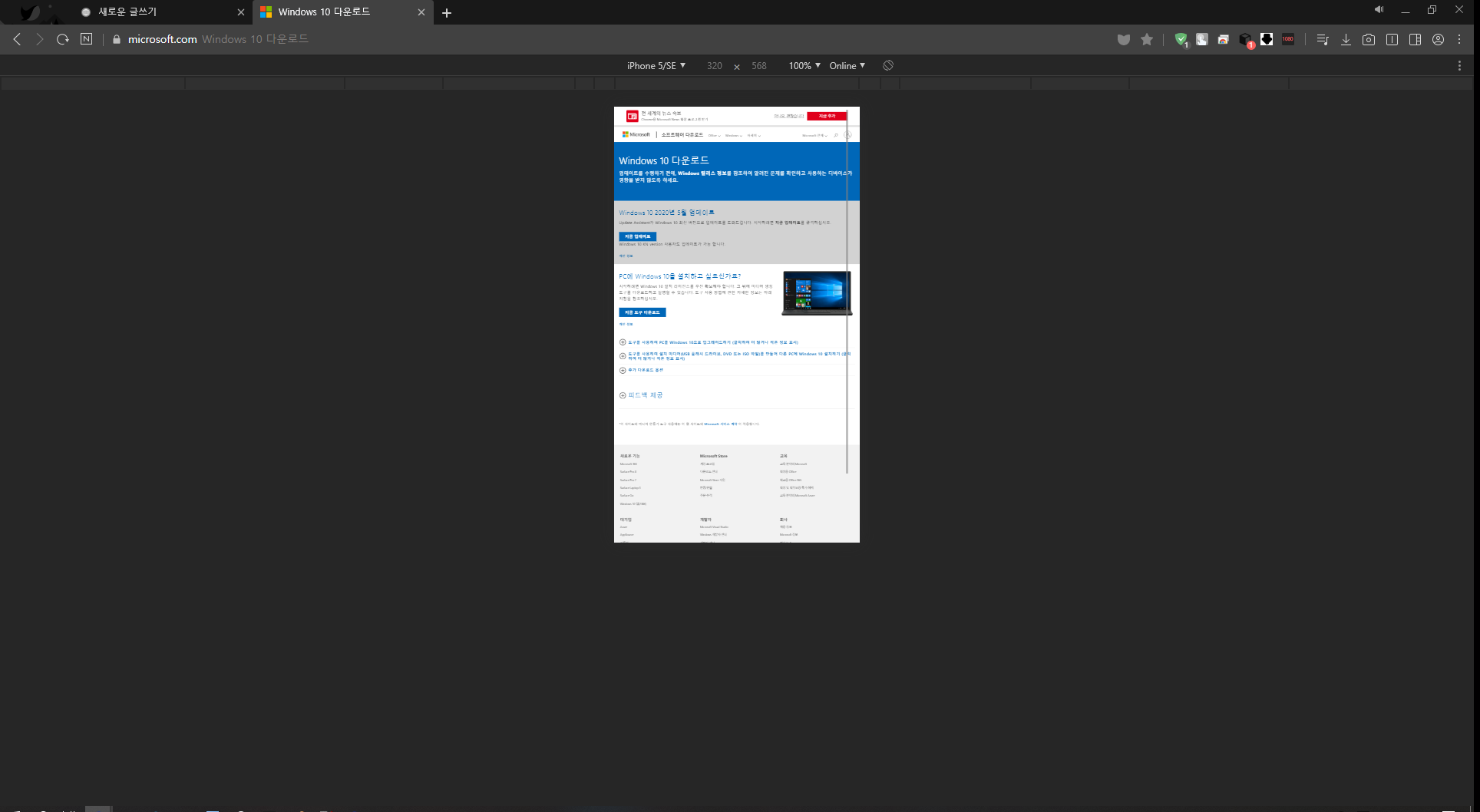Click the 지금 도구 다운로드 button
The width and height of the screenshot is (1480, 812).
click(643, 312)
